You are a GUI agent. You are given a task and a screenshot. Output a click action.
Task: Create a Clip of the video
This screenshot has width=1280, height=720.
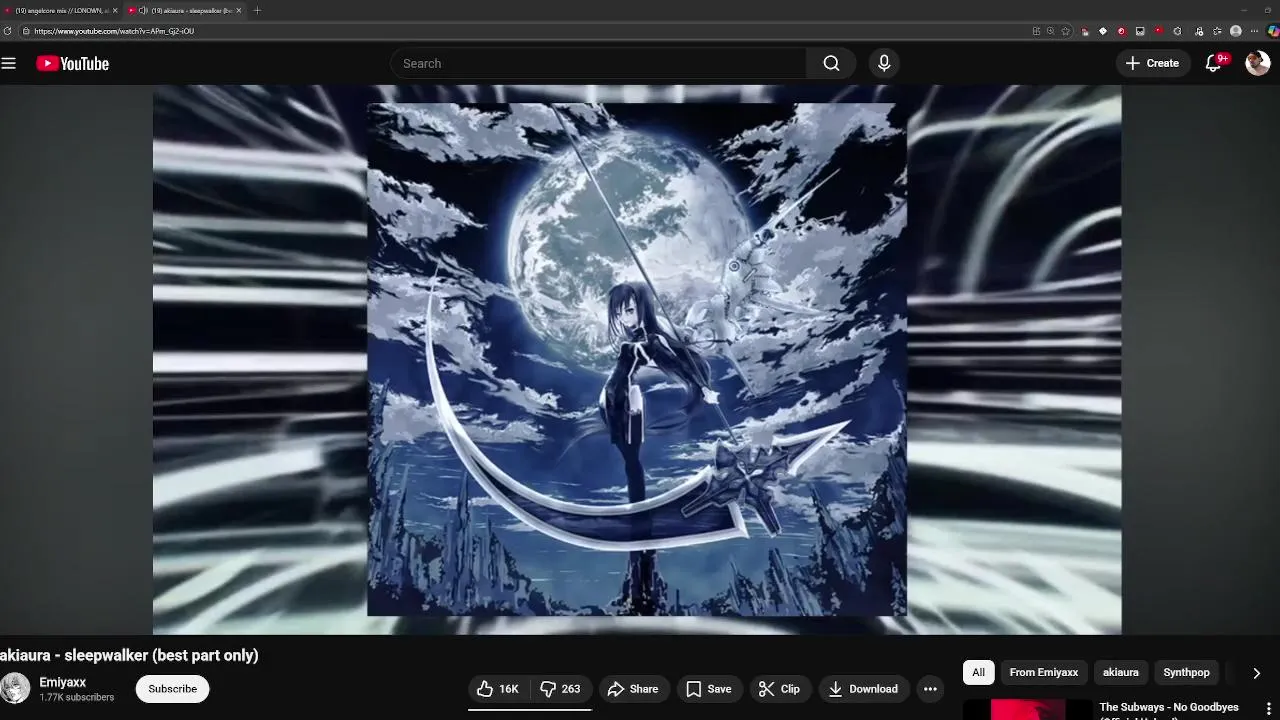click(779, 689)
